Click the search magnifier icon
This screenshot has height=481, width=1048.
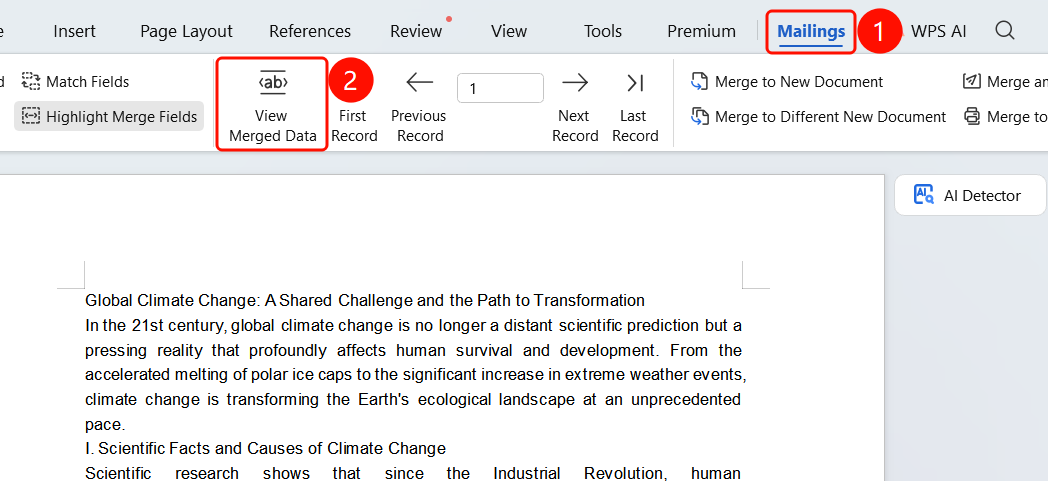pyautogui.click(x=1005, y=30)
